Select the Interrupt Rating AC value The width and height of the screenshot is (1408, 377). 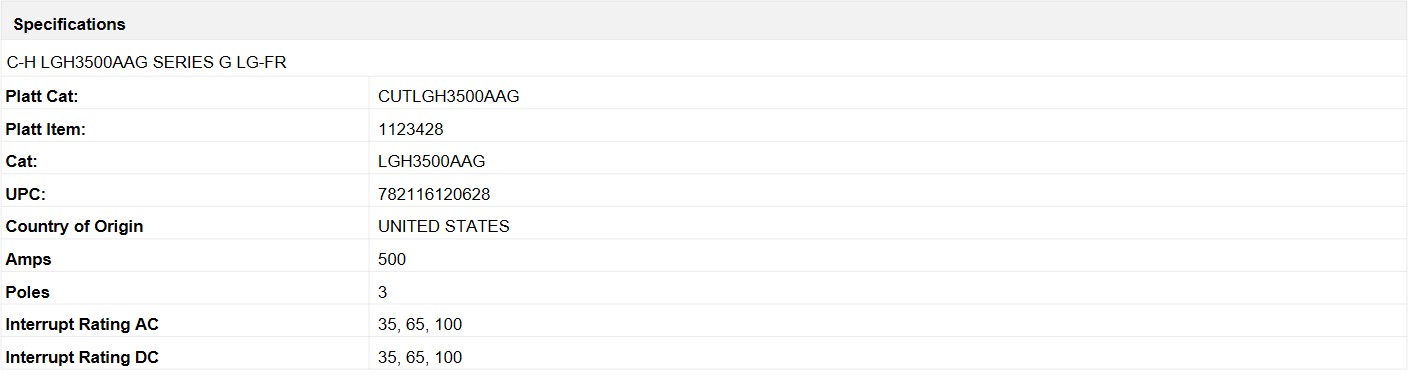[420, 324]
